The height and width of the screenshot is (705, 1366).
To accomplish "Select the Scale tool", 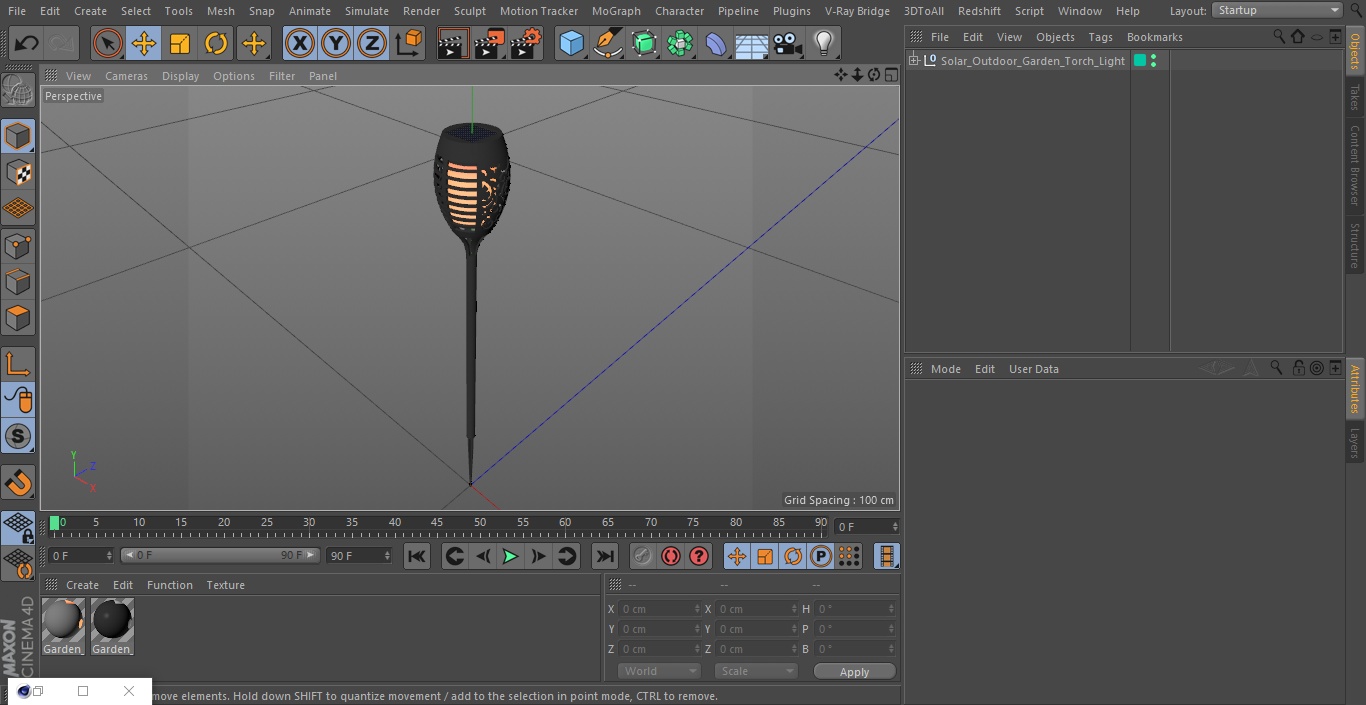I will [180, 43].
